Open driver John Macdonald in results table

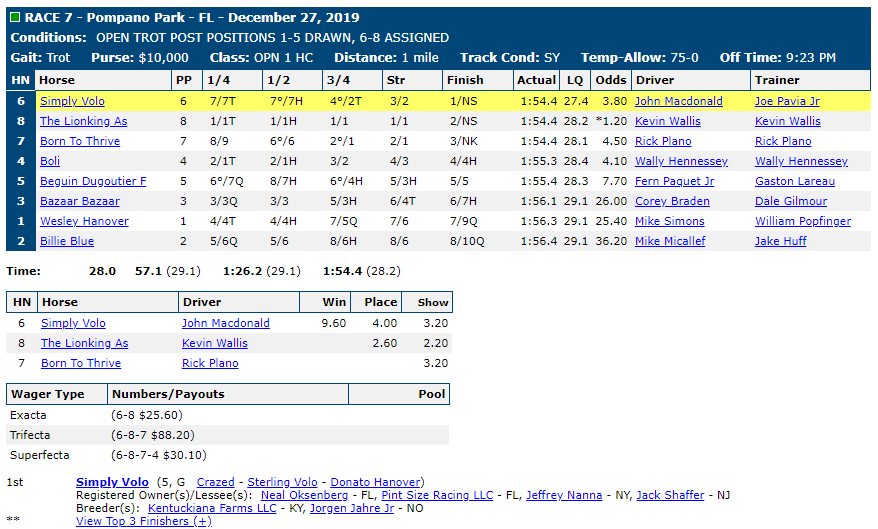pos(679,101)
